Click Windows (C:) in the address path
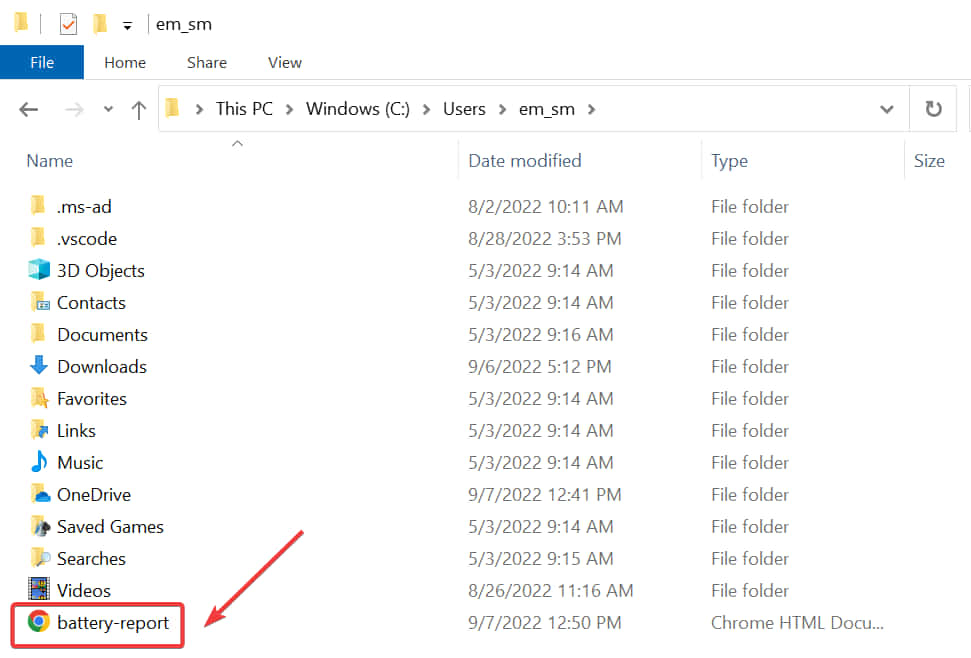The height and width of the screenshot is (658, 971). pyautogui.click(x=358, y=109)
